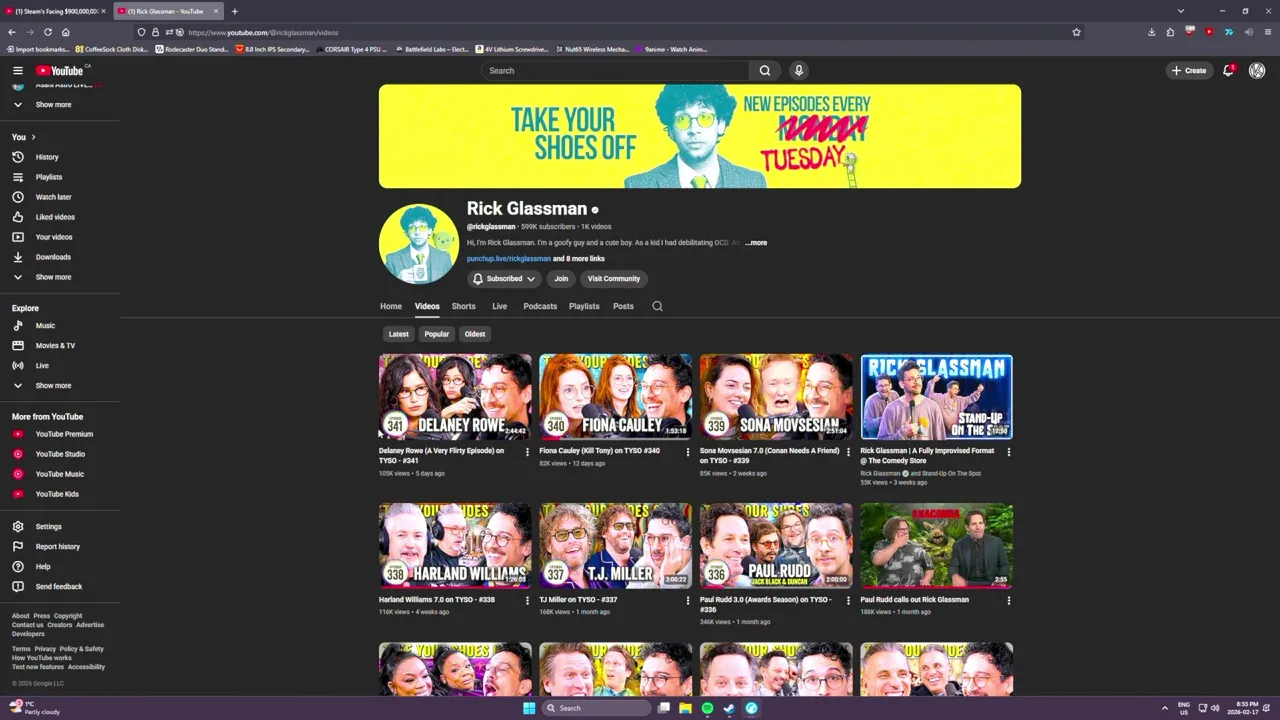
Task: Open the Paul Rudd 3.0 video thumbnail
Action: pyautogui.click(x=776, y=545)
